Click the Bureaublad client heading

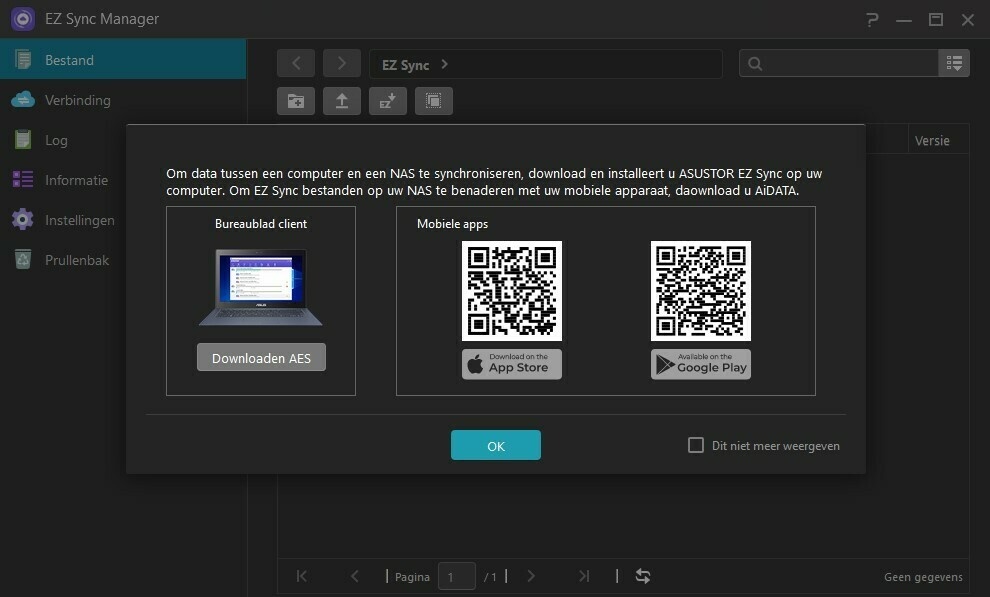(x=261, y=224)
